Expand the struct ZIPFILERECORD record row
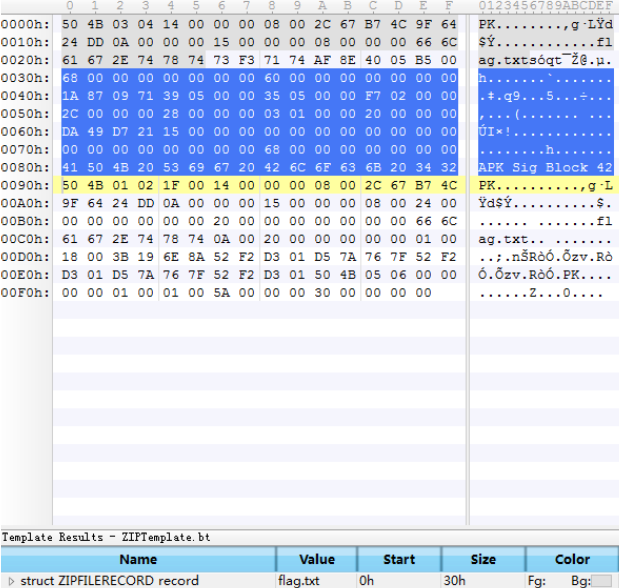Screen dimensions: 620x588 pos(11,581)
